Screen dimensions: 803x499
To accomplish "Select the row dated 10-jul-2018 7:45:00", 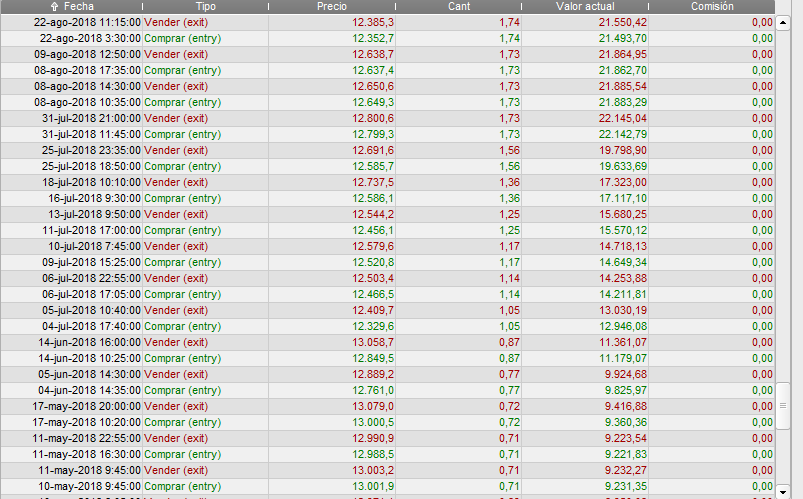I will pos(387,246).
